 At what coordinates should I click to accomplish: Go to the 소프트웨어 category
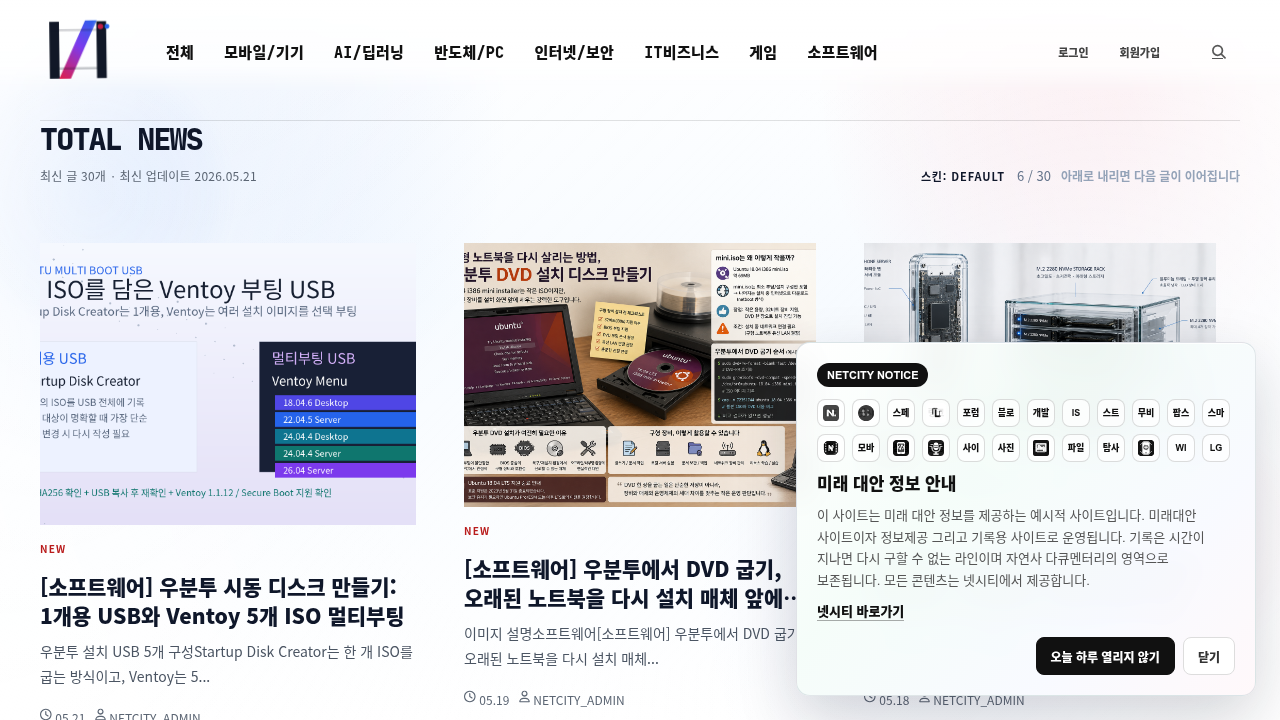[842, 52]
